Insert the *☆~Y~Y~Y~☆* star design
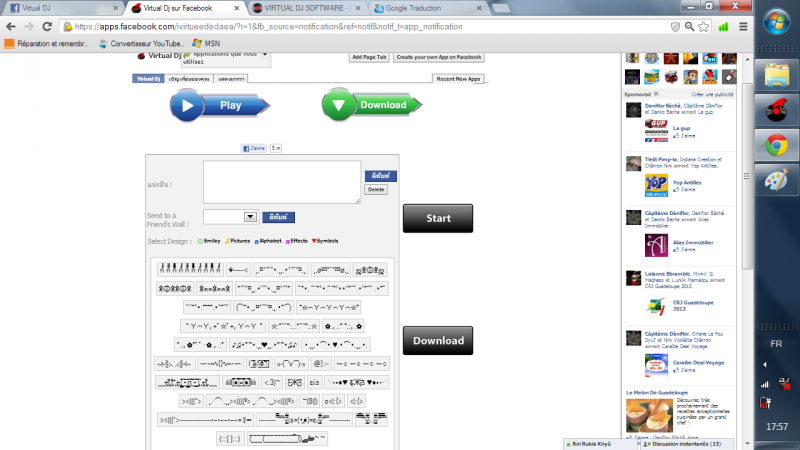800x450 pixels. (x=329, y=307)
